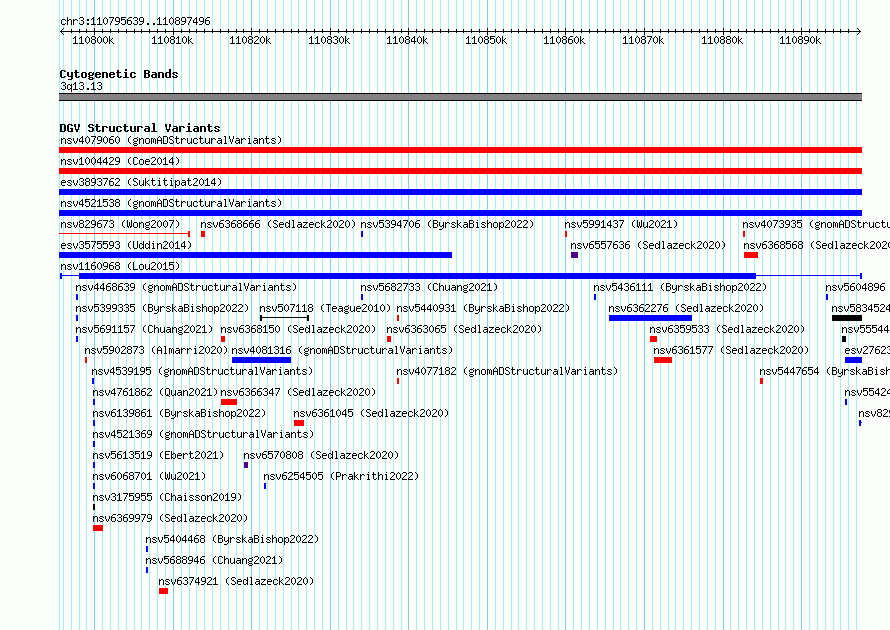Click the 110820k ruler coordinate

pyautogui.click(x=250, y=40)
